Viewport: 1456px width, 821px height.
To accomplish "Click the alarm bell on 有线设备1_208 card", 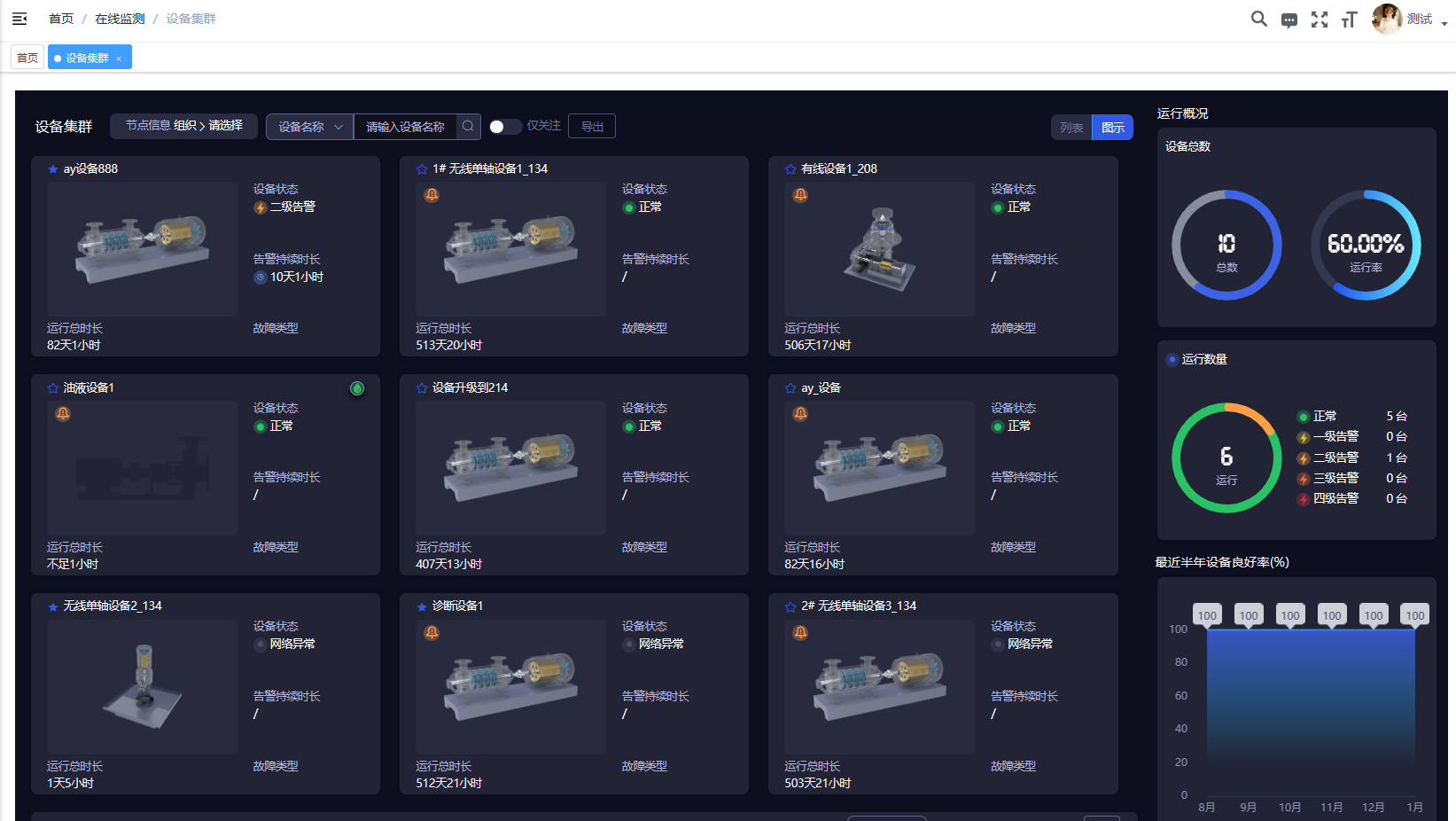I will click(800, 195).
